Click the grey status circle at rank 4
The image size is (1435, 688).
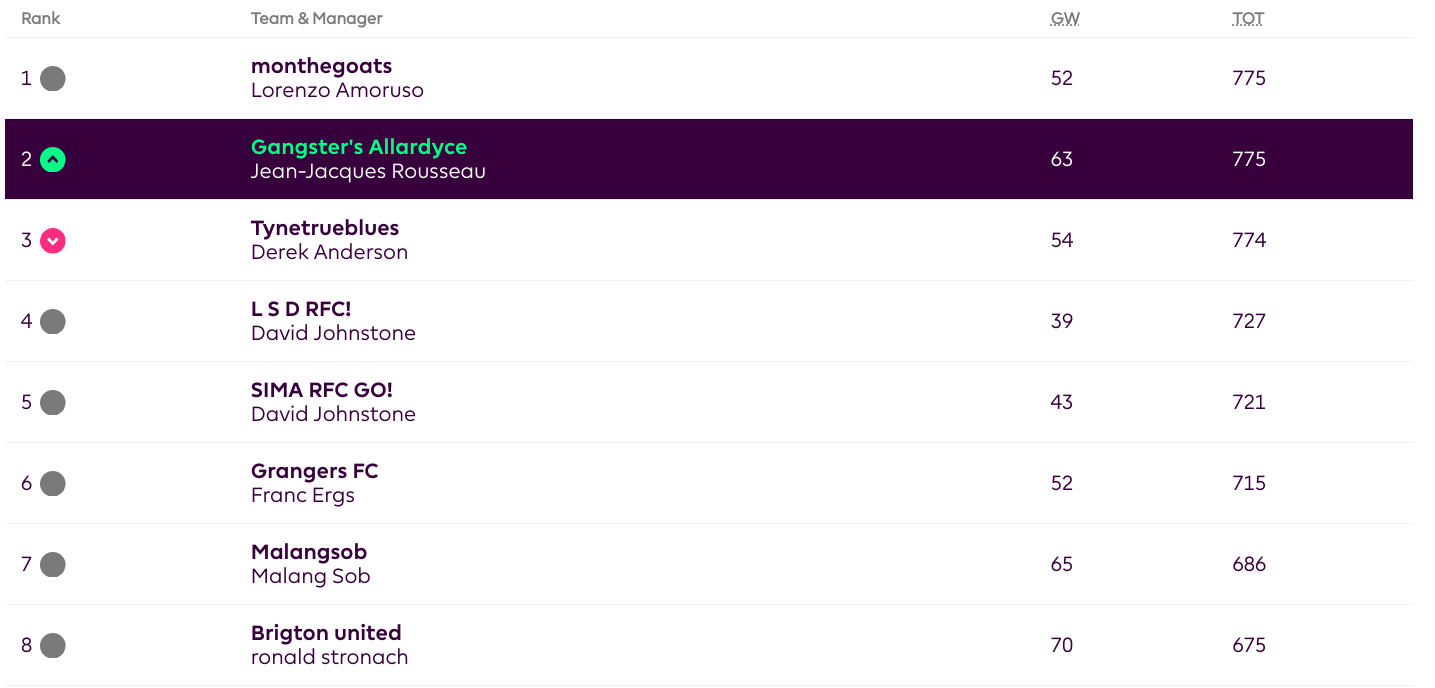(53, 321)
